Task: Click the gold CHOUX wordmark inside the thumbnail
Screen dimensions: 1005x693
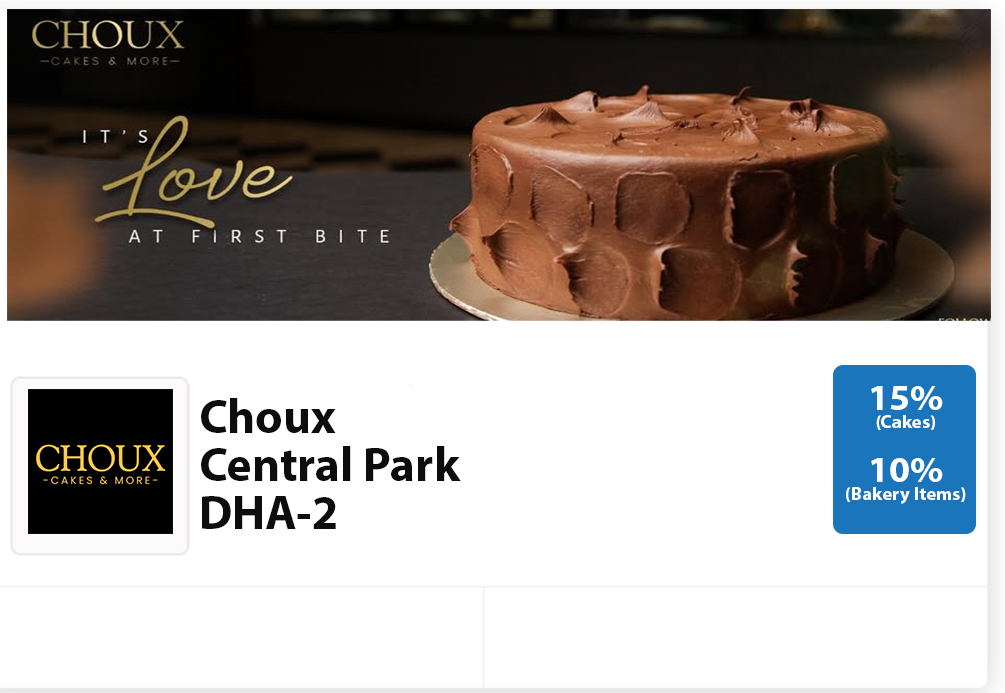Action: pyautogui.click(x=101, y=458)
